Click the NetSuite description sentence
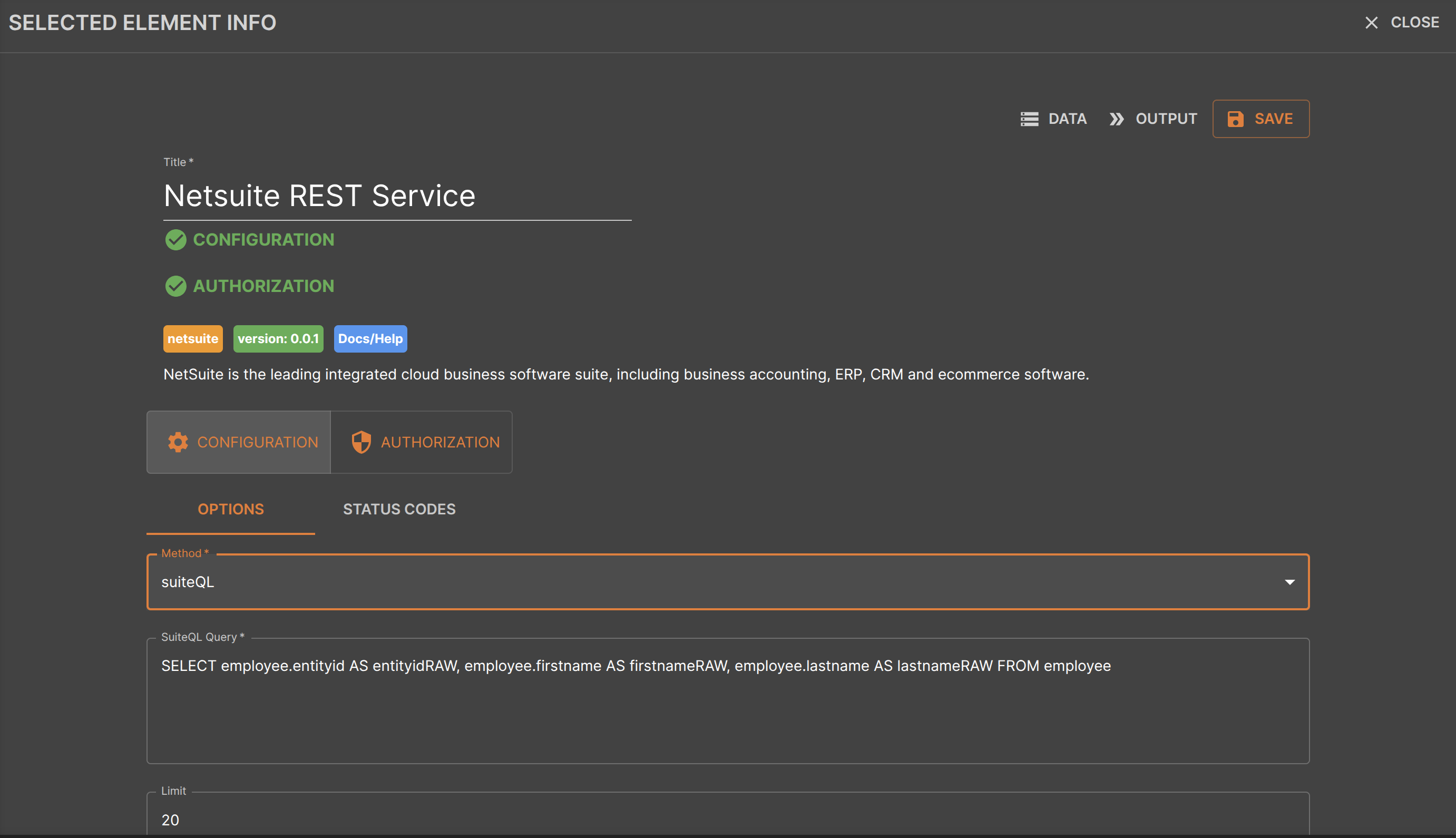Viewport: 1456px width, 838px height. tap(626, 375)
